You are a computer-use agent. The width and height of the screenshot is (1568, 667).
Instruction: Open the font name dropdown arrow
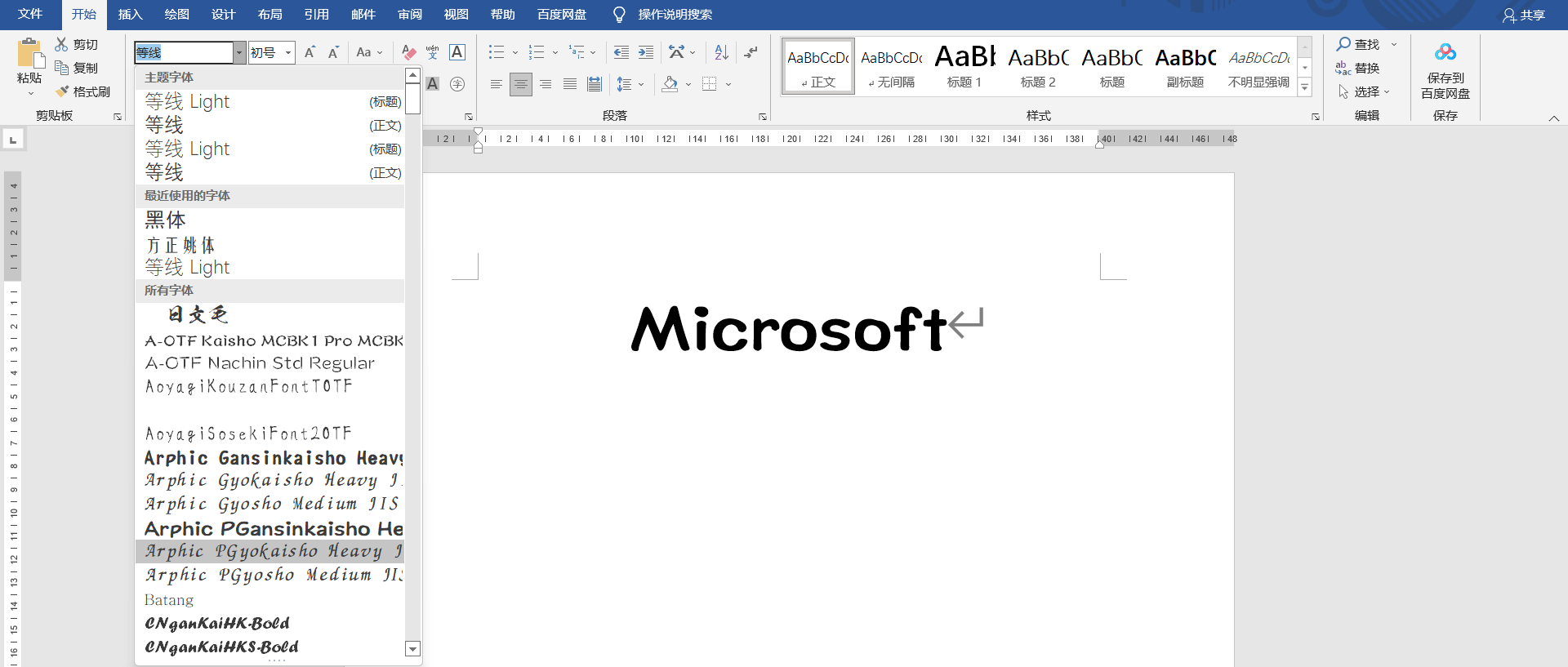(x=239, y=52)
